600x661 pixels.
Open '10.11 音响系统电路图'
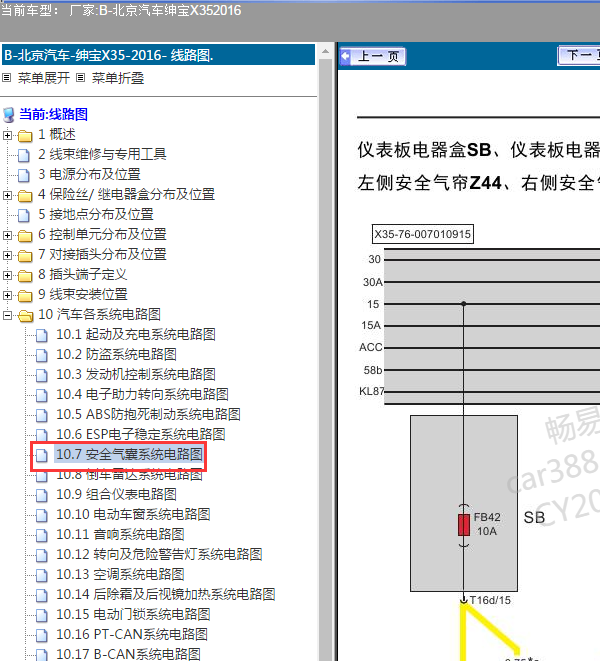[120, 534]
